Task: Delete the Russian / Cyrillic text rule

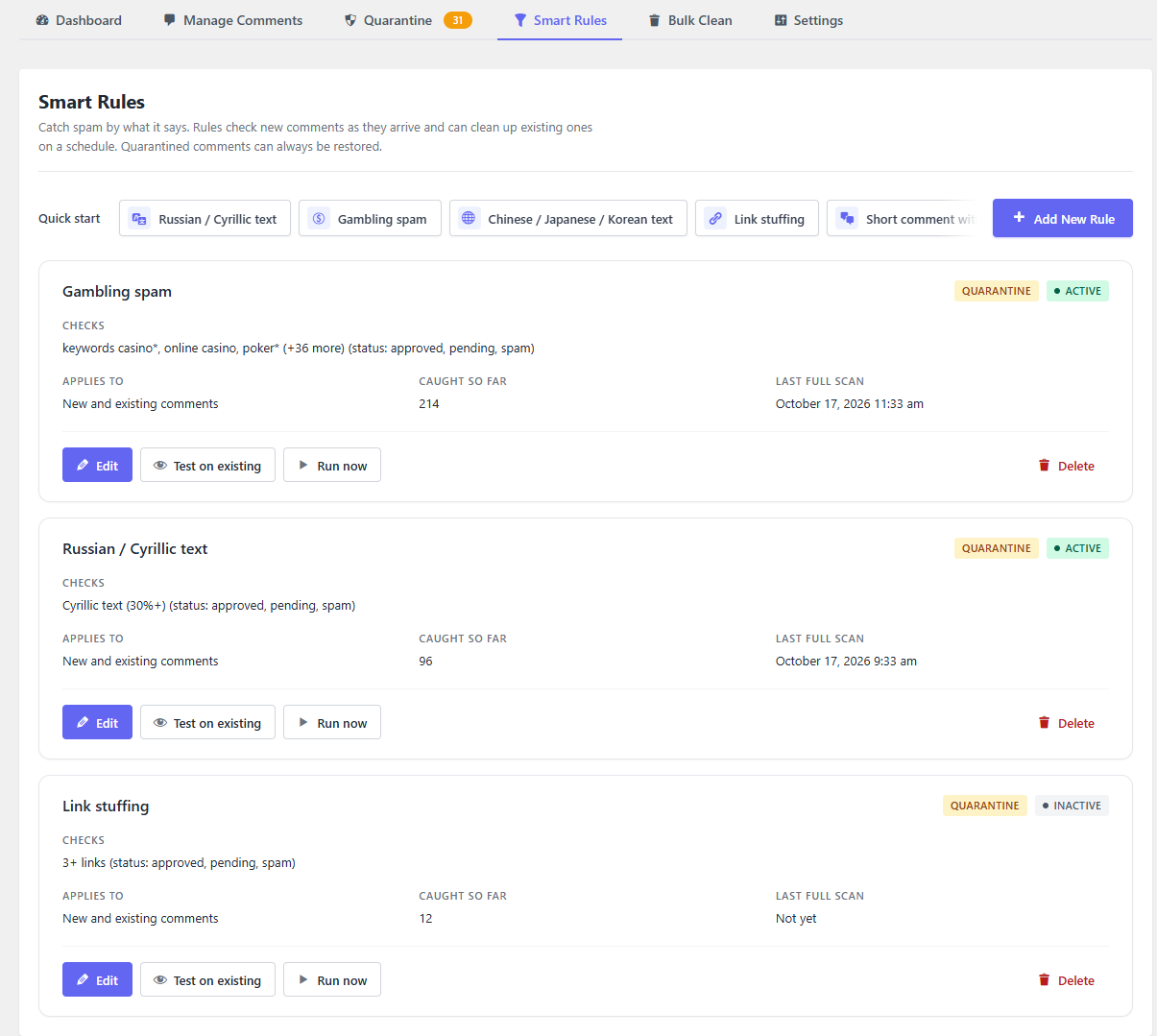Action: coord(1066,722)
